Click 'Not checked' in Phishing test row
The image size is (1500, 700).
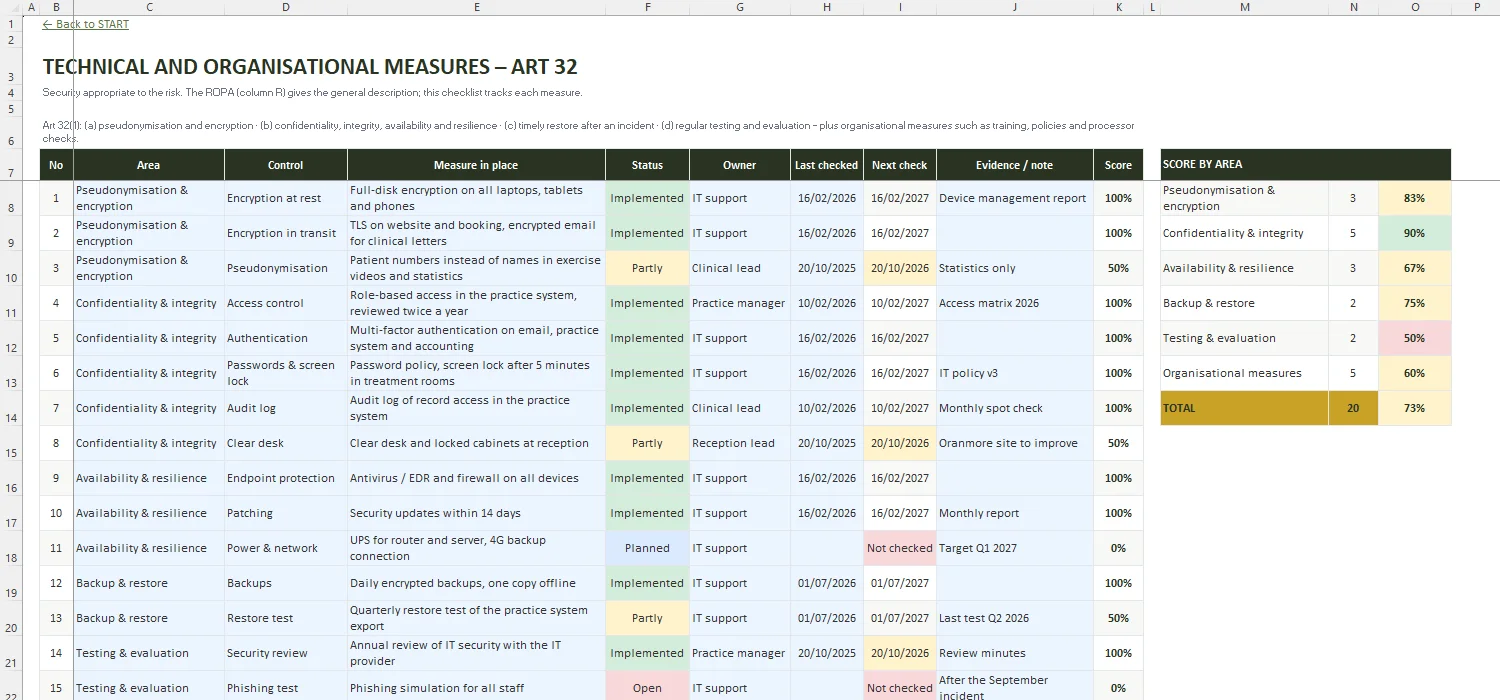pos(899,687)
